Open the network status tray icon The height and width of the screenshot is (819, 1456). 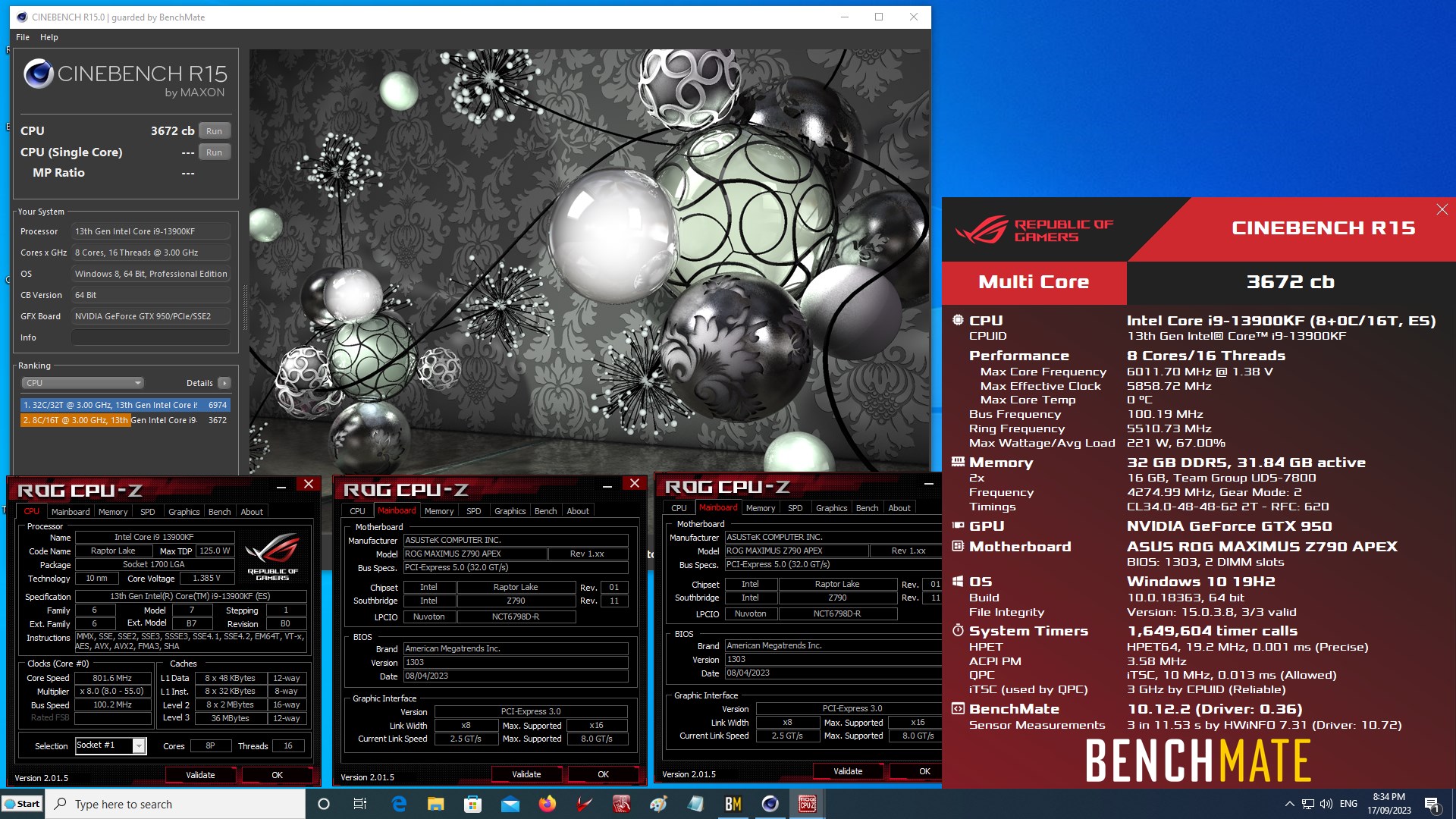(x=1308, y=804)
